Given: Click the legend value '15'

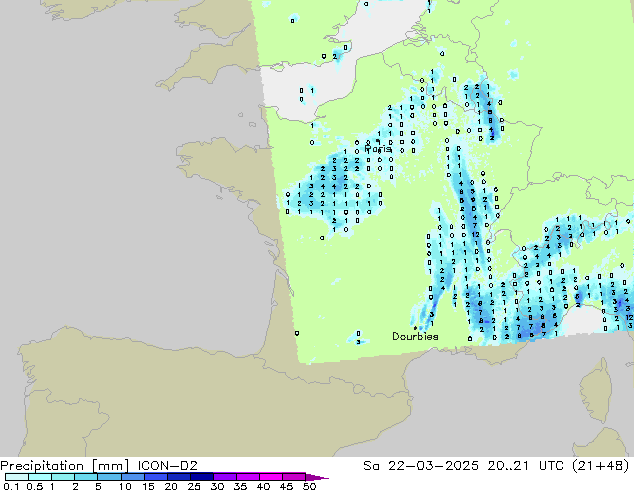Looking at the screenshot, I should coord(148,486).
